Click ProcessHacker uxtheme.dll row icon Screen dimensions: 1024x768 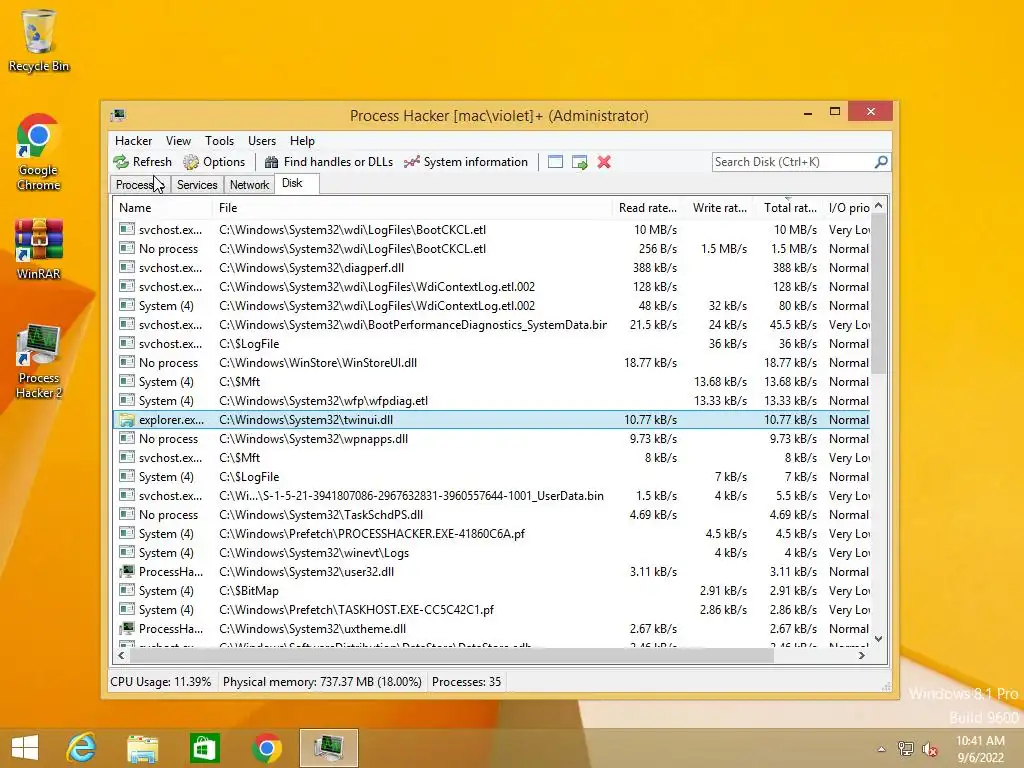[127, 629]
